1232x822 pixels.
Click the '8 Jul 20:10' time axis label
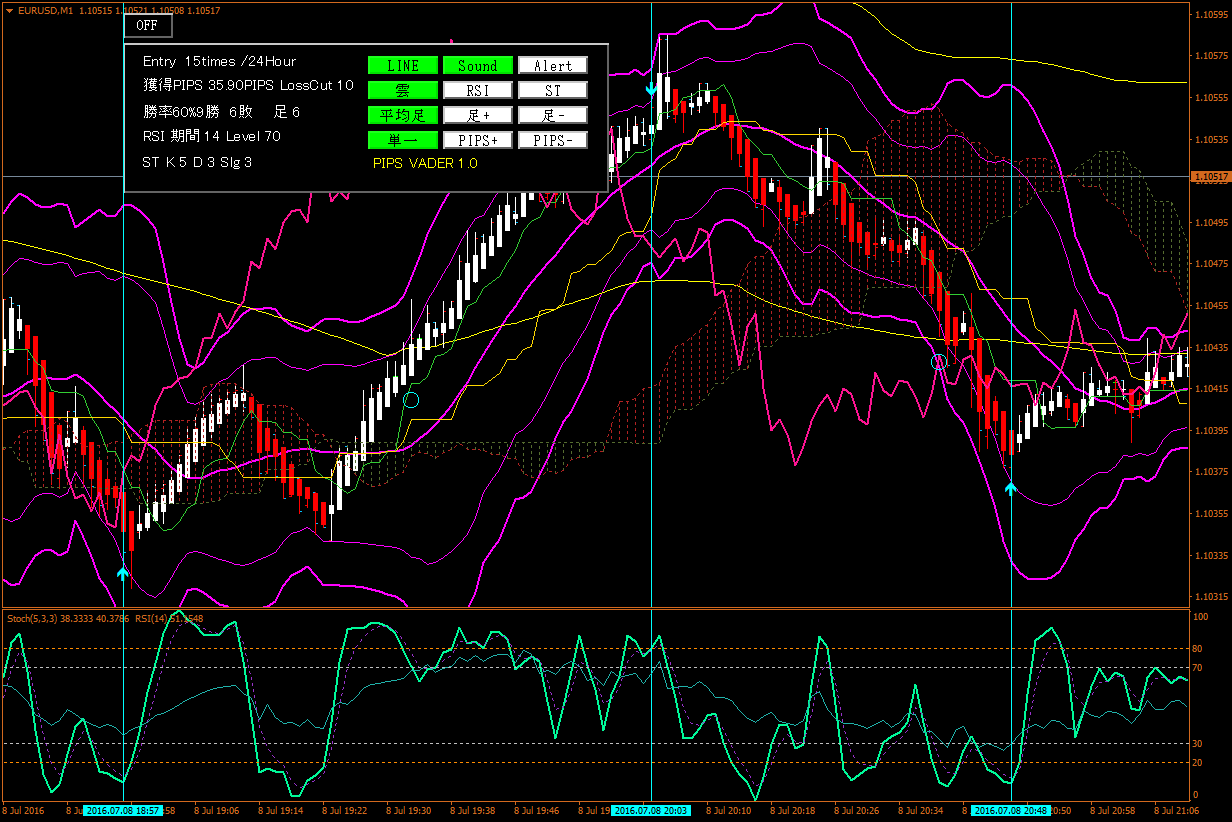point(727,810)
